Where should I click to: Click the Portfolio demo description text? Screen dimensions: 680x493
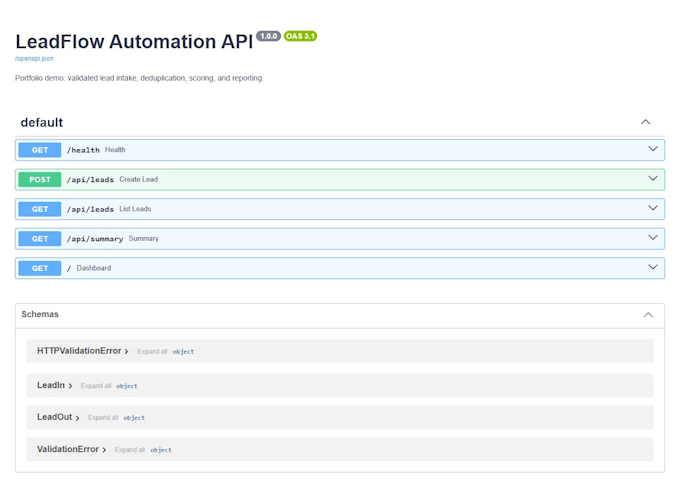(139, 78)
